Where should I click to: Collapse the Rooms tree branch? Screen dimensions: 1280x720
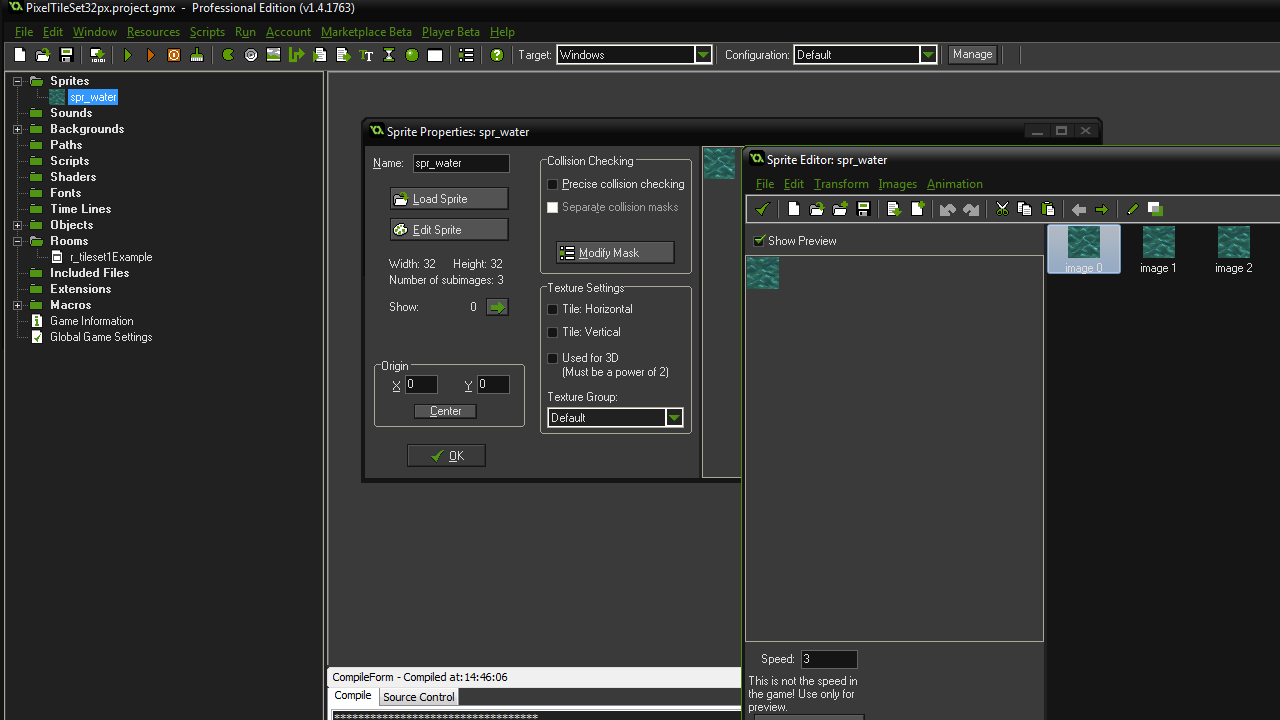click(x=16, y=240)
